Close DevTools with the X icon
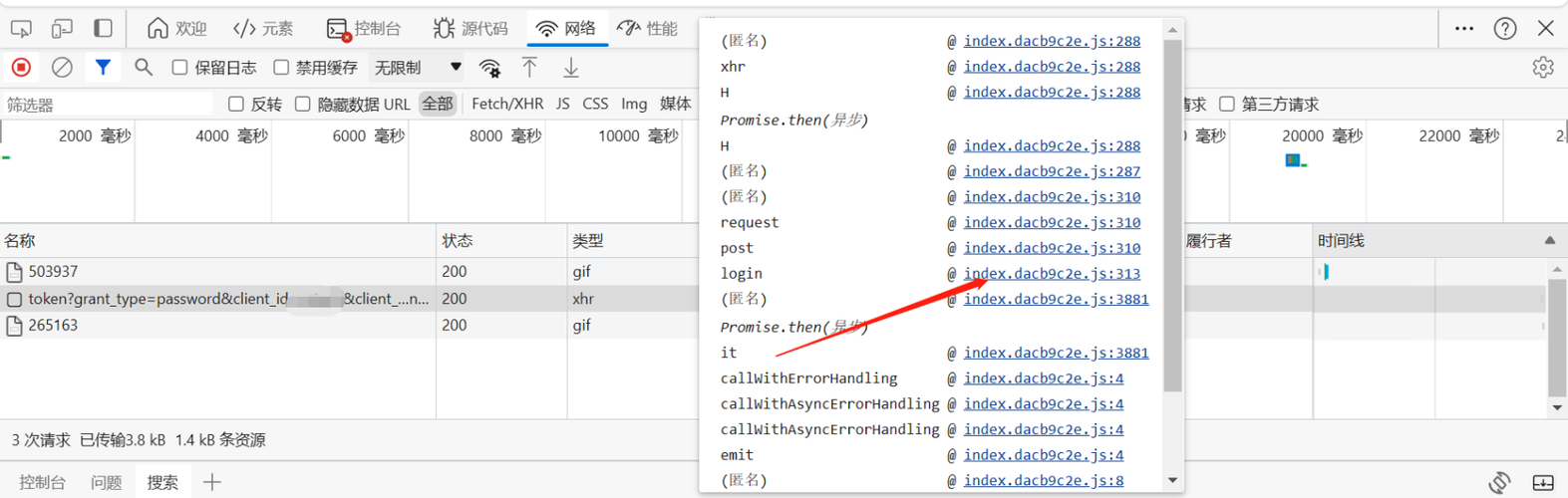Screen dimensions: 1568x498 tap(1545, 28)
